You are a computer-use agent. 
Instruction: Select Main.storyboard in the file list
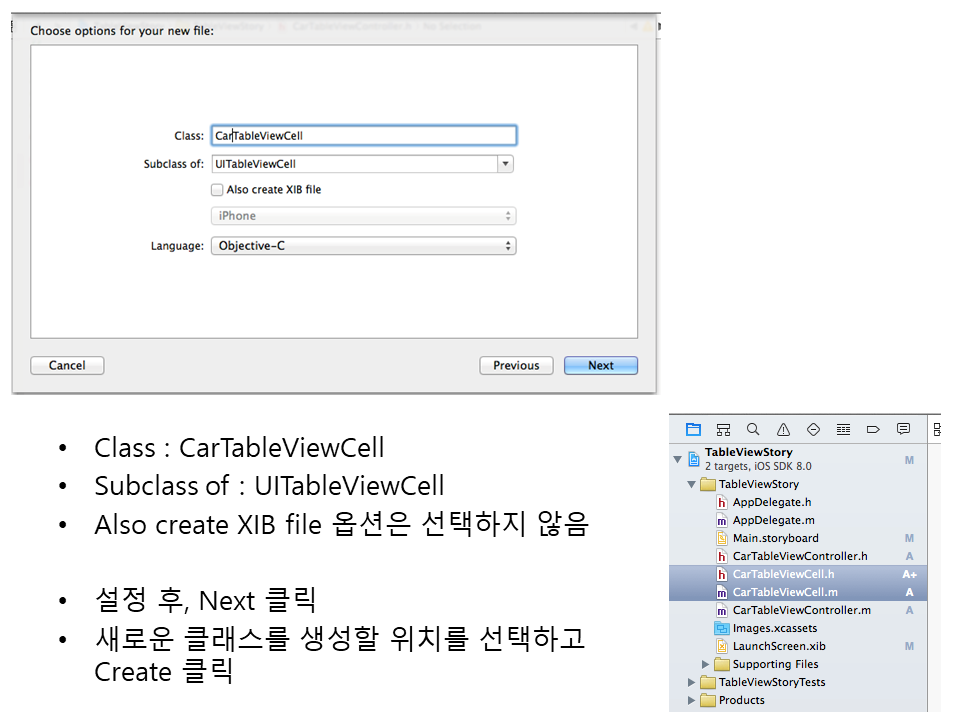[x=775, y=538]
